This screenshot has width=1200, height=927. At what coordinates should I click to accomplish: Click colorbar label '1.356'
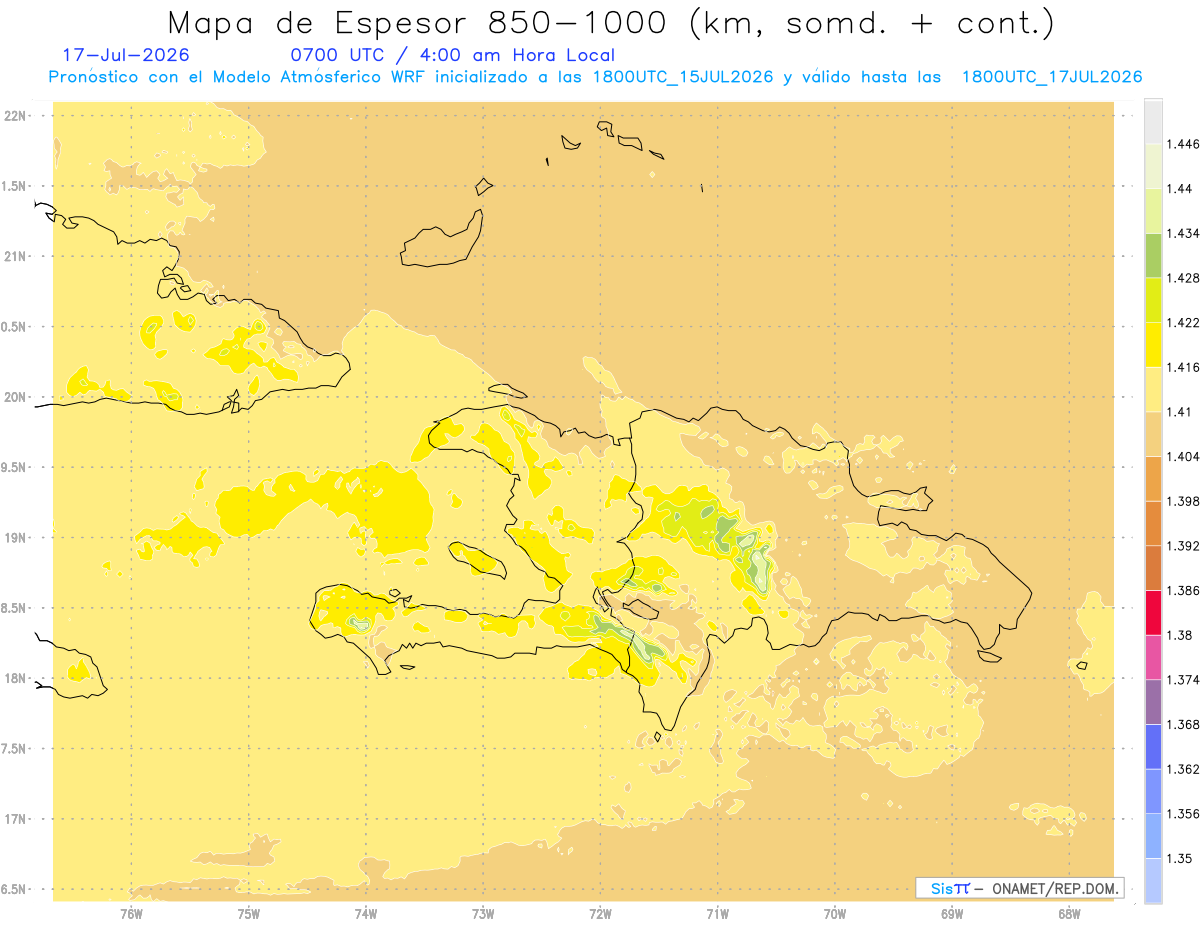tap(1185, 813)
